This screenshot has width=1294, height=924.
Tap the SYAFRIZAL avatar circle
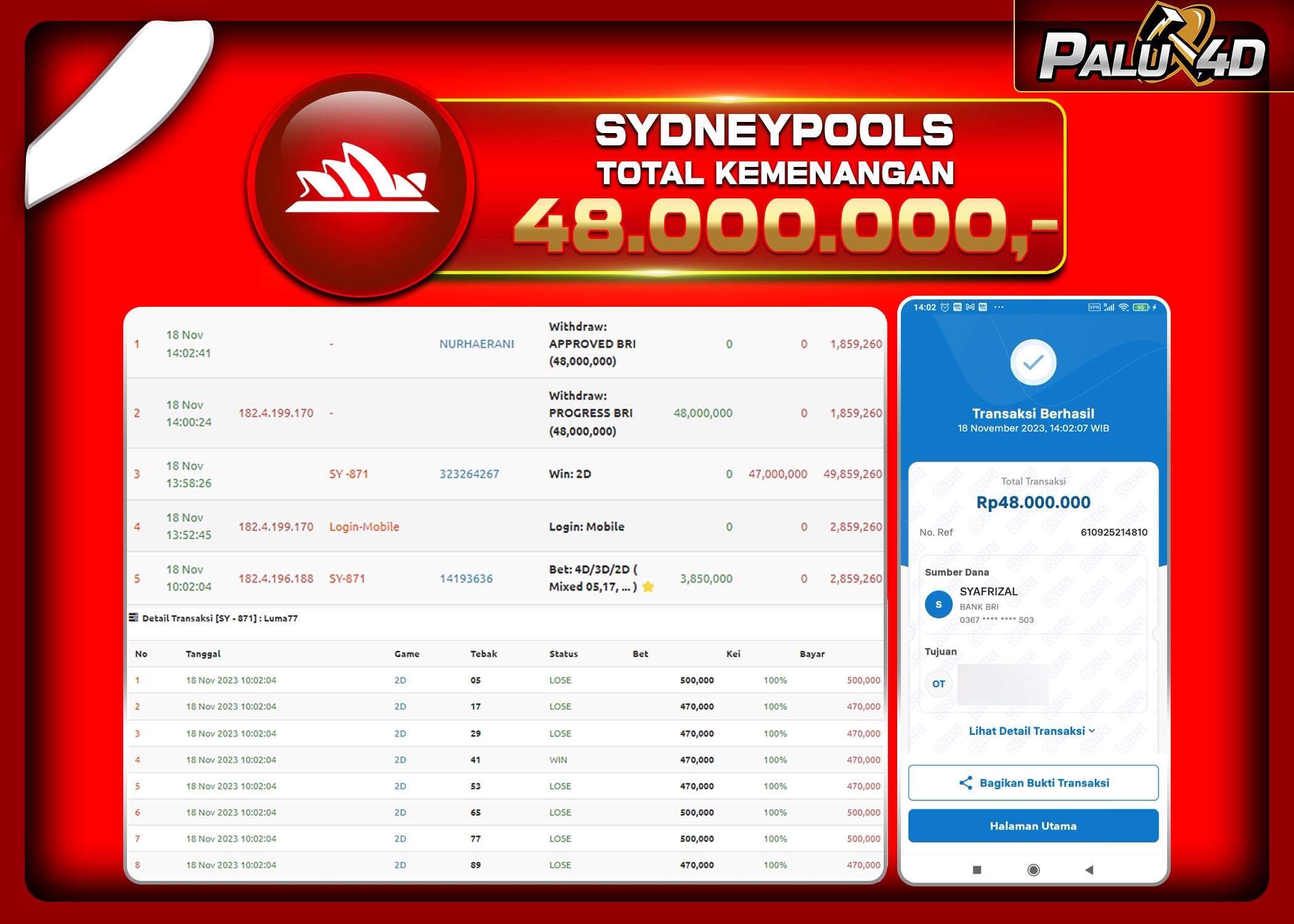pyautogui.click(x=938, y=605)
